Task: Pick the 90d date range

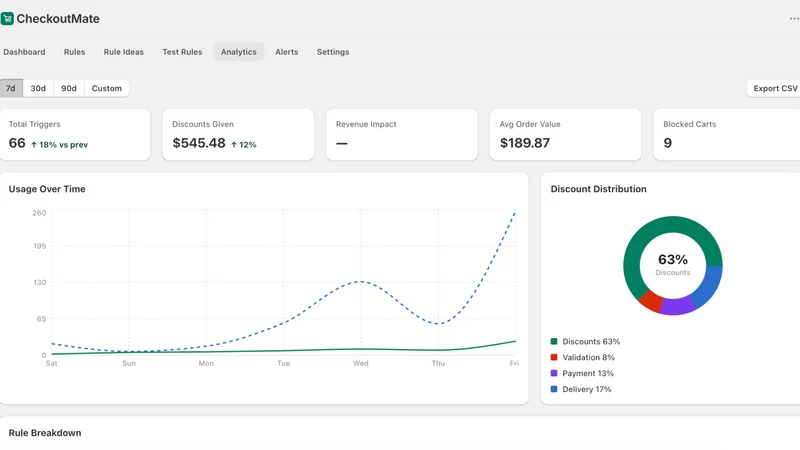Action: pyautogui.click(x=69, y=88)
